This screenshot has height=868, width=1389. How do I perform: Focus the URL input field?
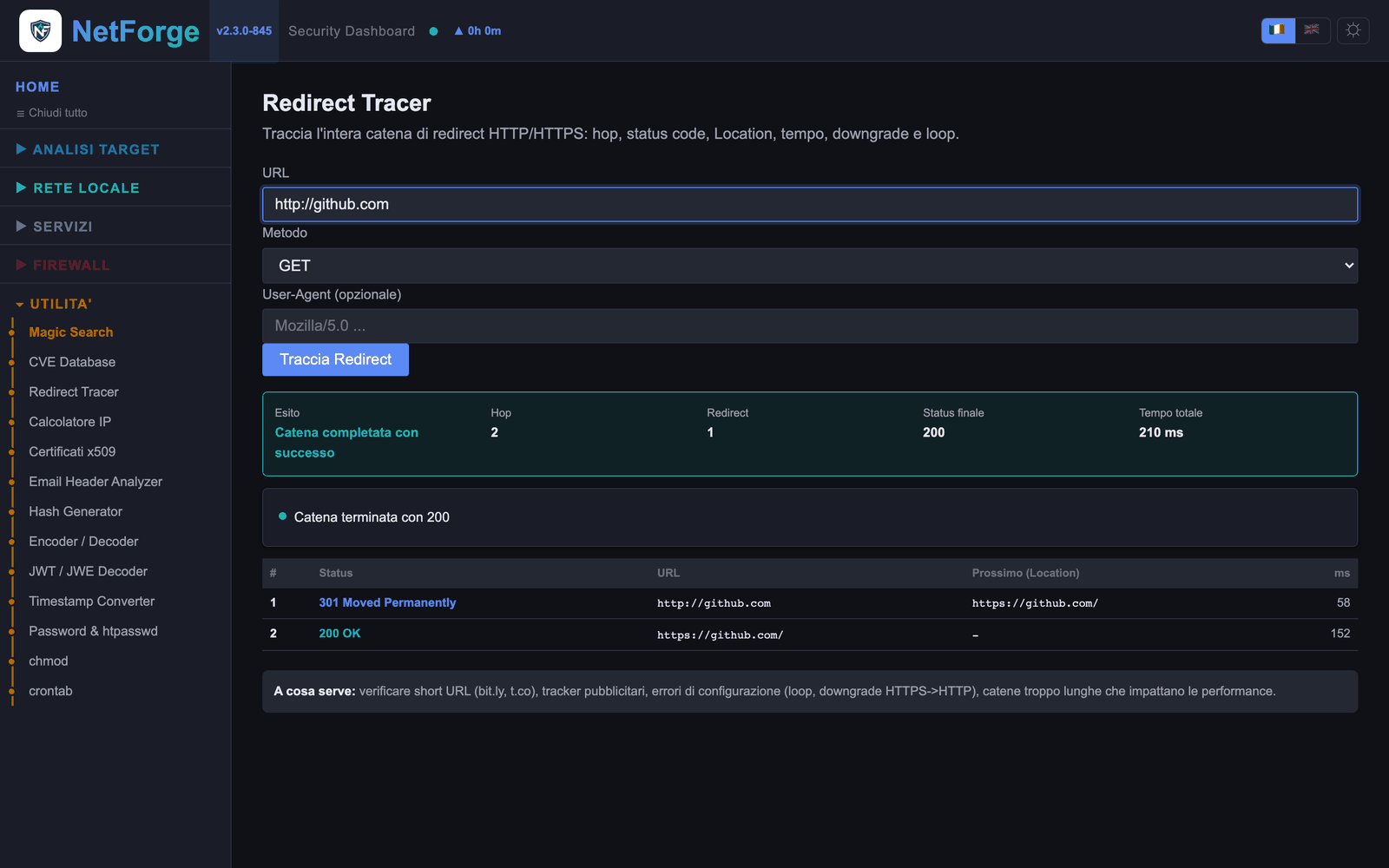810,205
